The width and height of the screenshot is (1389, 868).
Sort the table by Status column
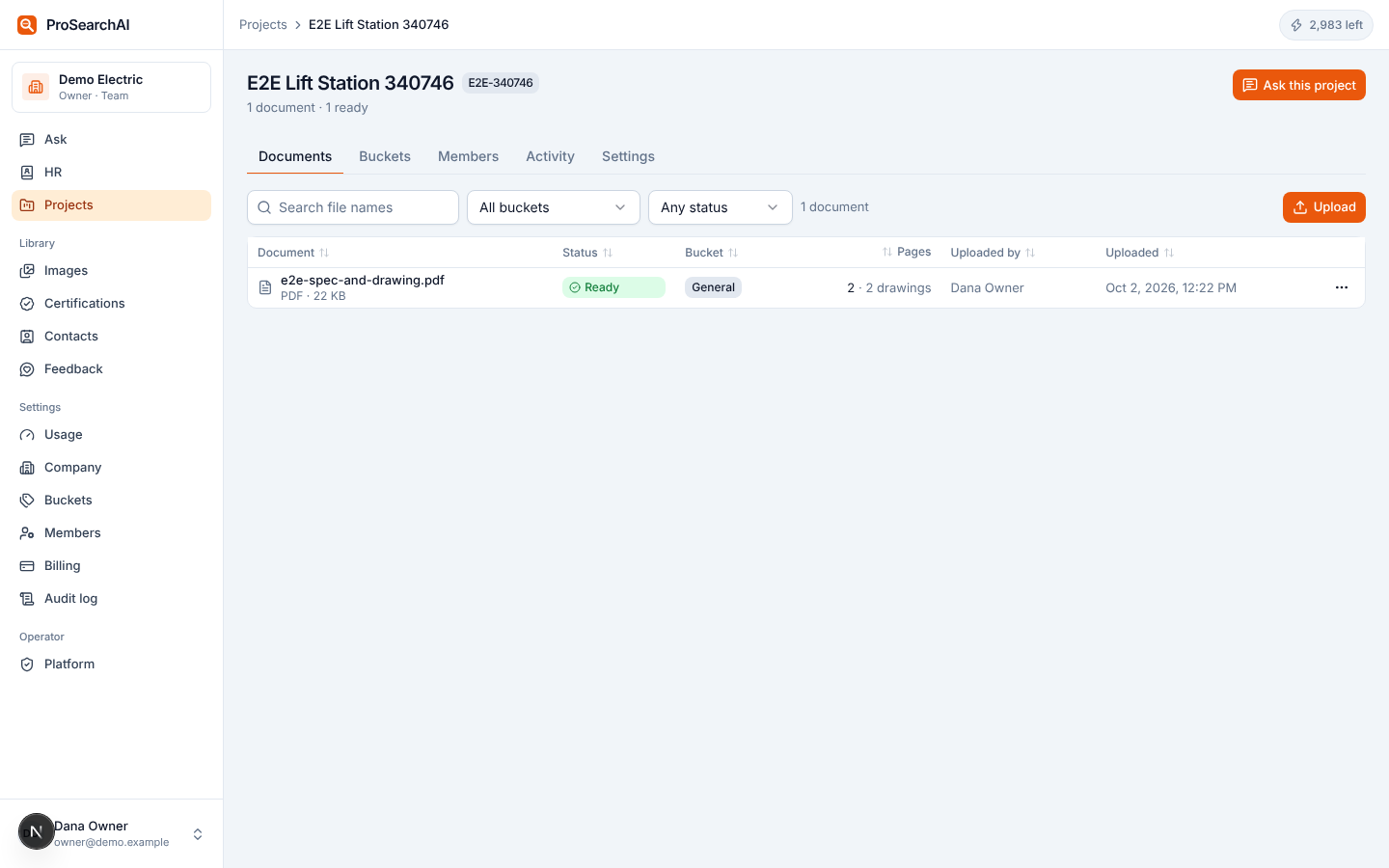(587, 253)
